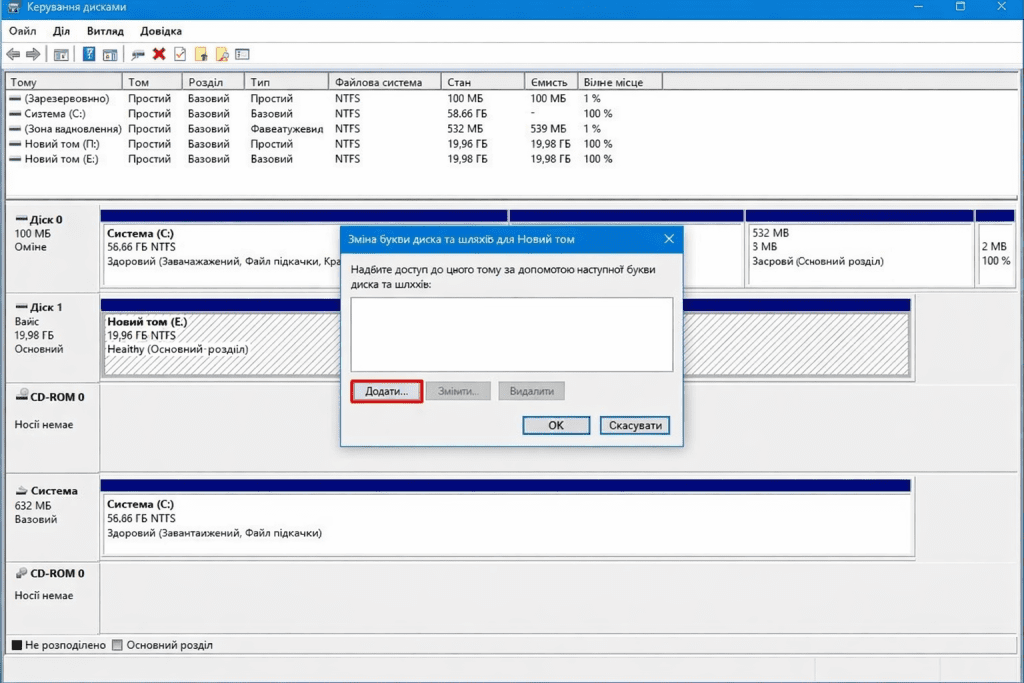1024x683 pixels.
Task: Click the empty drive paths list box
Action: (x=512, y=334)
